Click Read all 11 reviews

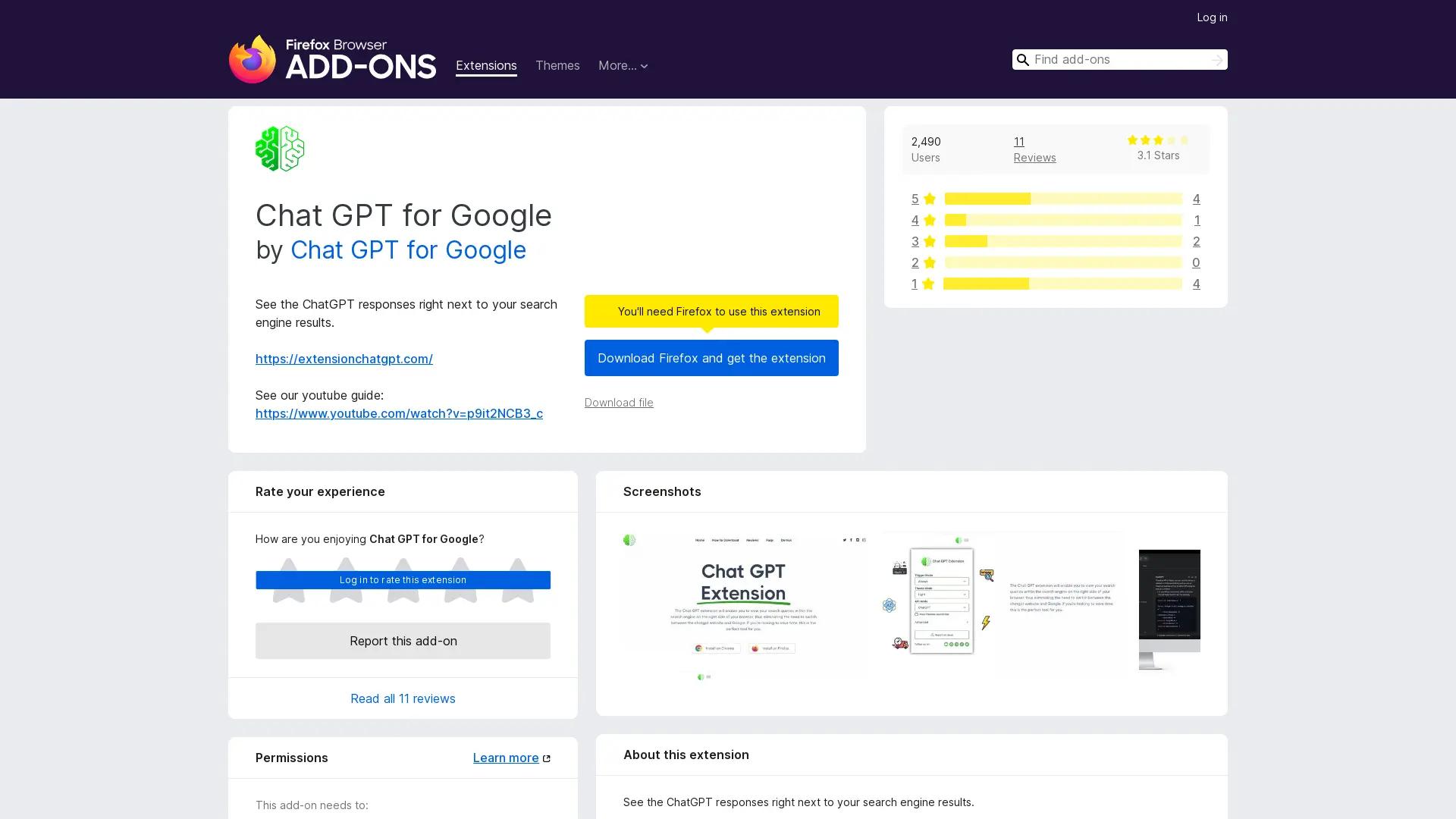(x=402, y=698)
